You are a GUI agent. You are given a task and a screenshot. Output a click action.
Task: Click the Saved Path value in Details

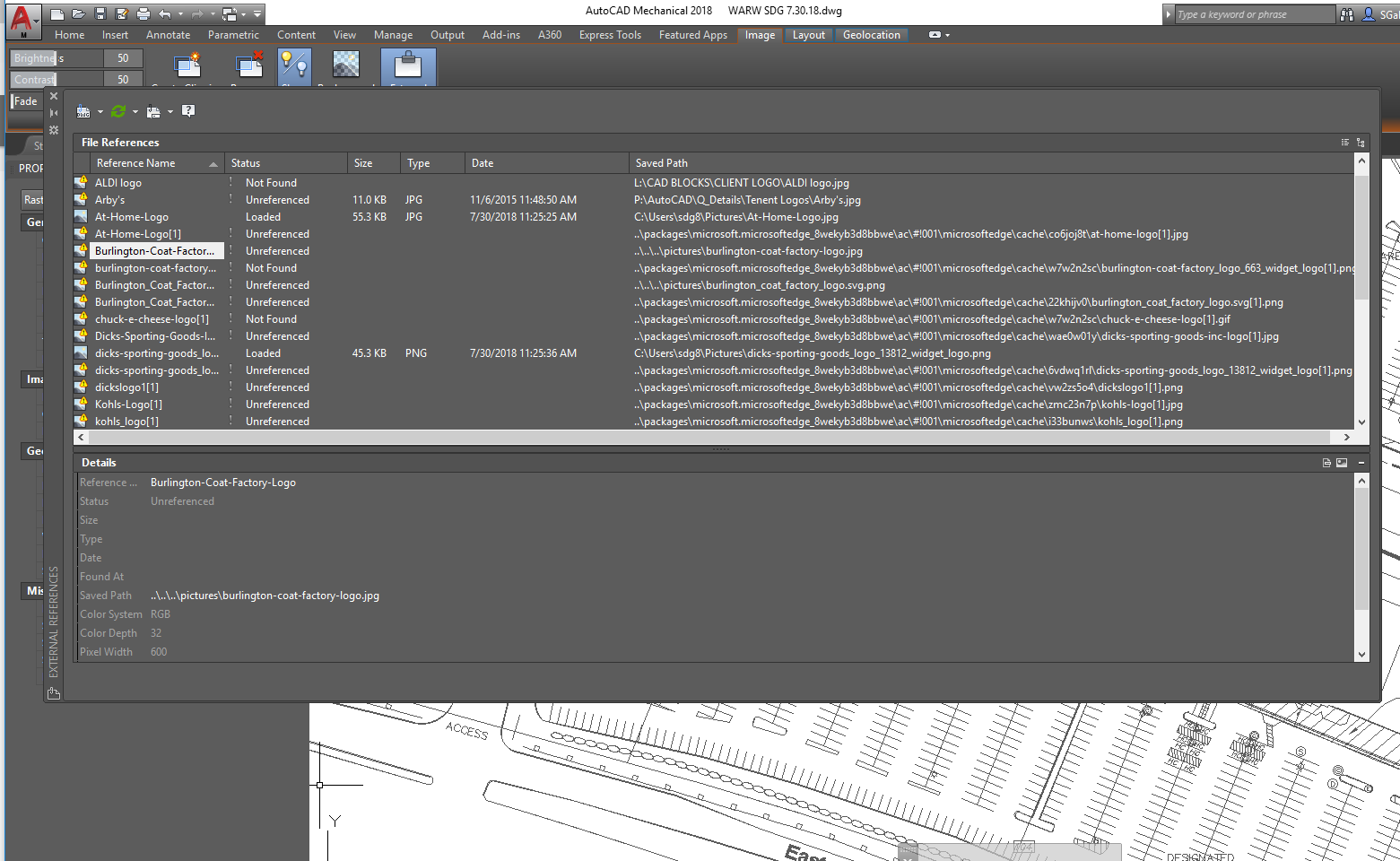pyautogui.click(x=265, y=596)
